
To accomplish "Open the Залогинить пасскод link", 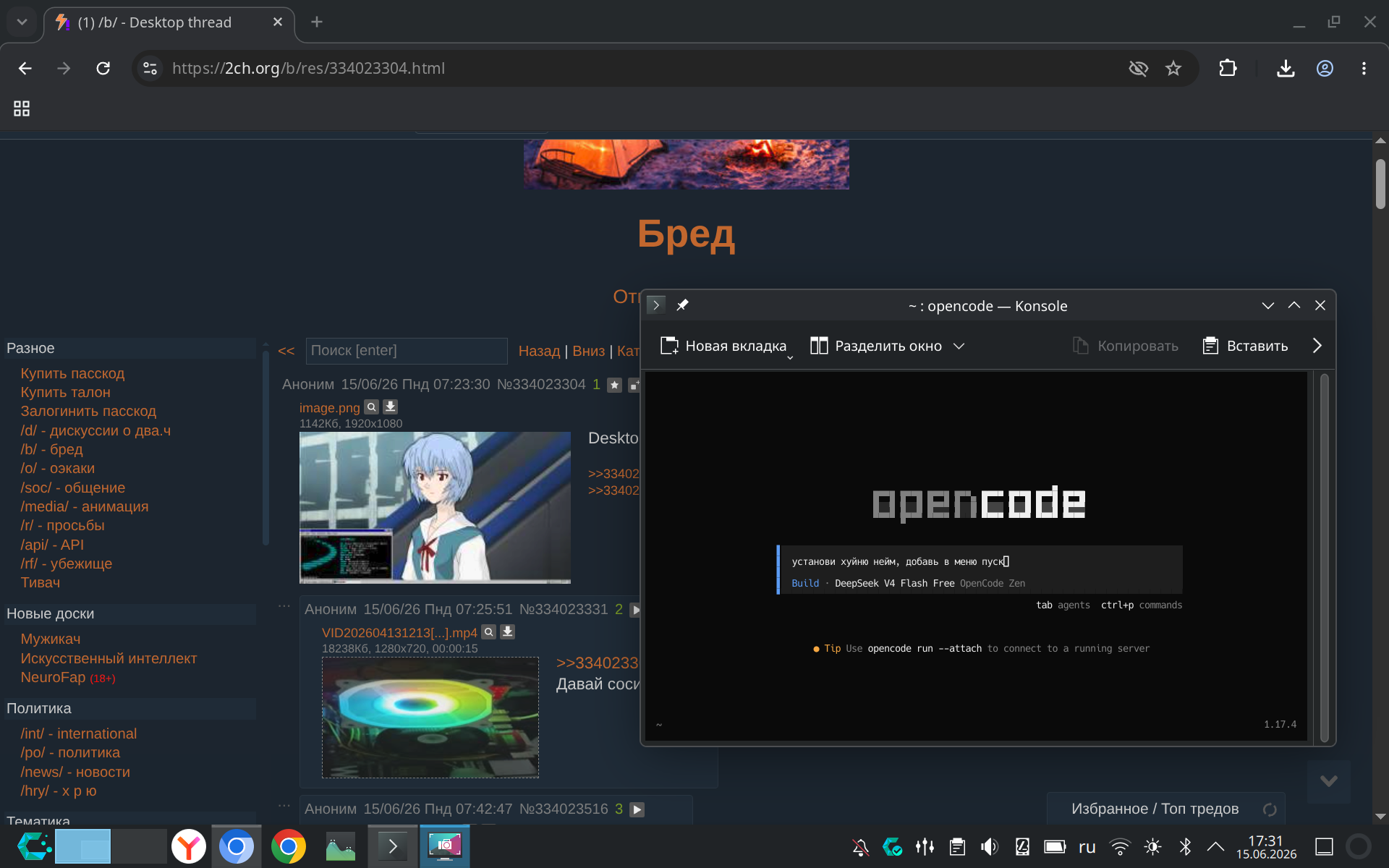I will click(x=88, y=411).
